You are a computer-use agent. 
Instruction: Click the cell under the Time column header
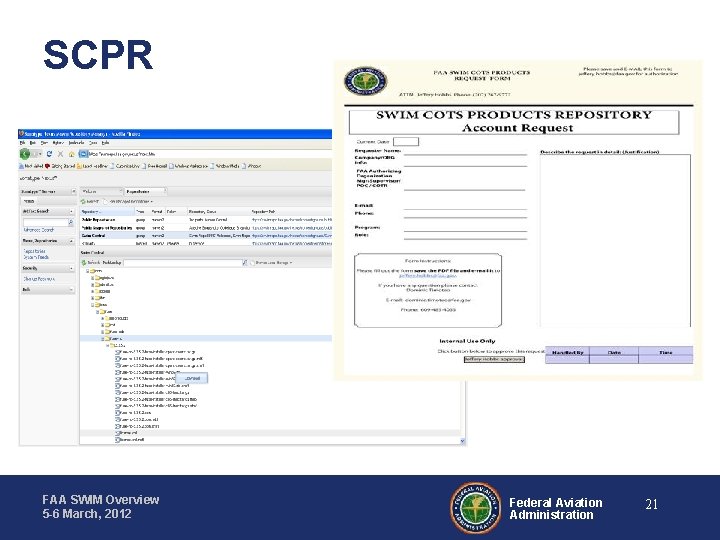pyautogui.click(x=665, y=360)
